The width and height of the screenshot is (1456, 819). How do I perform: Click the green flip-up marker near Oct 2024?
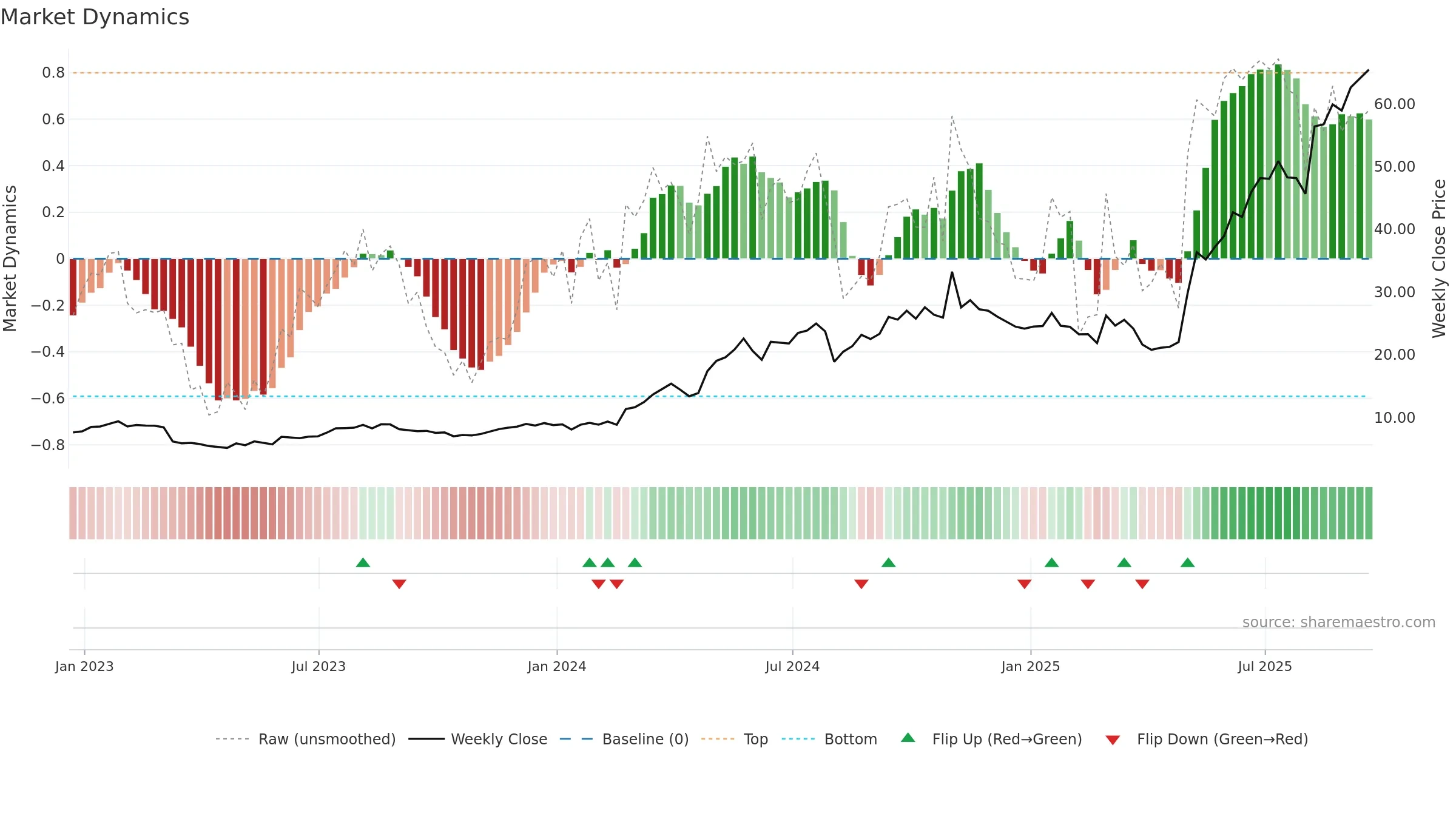coord(889,562)
